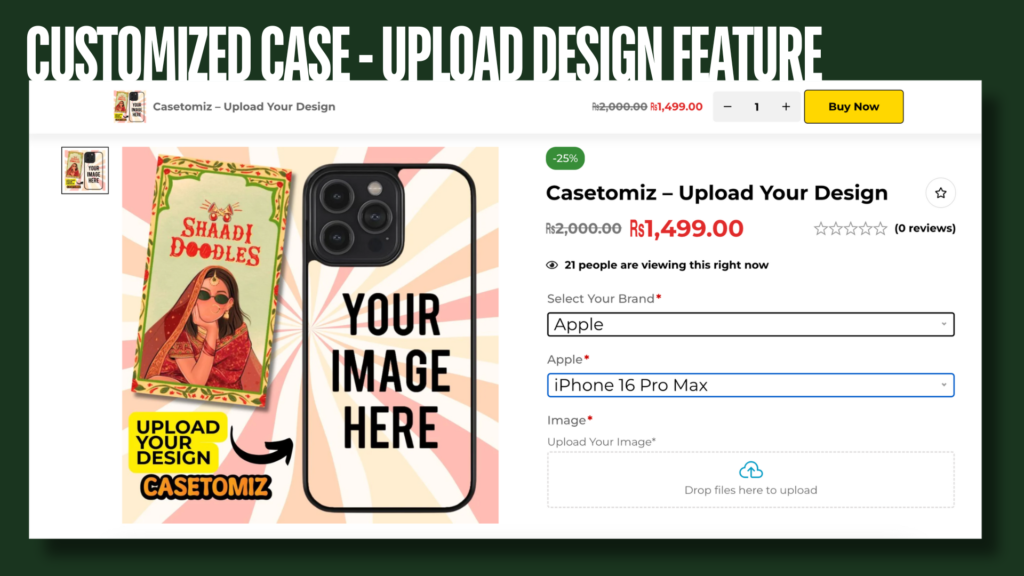The height and width of the screenshot is (576, 1024).
Task: Click the eye icon beside viewer count
Action: tap(552, 265)
